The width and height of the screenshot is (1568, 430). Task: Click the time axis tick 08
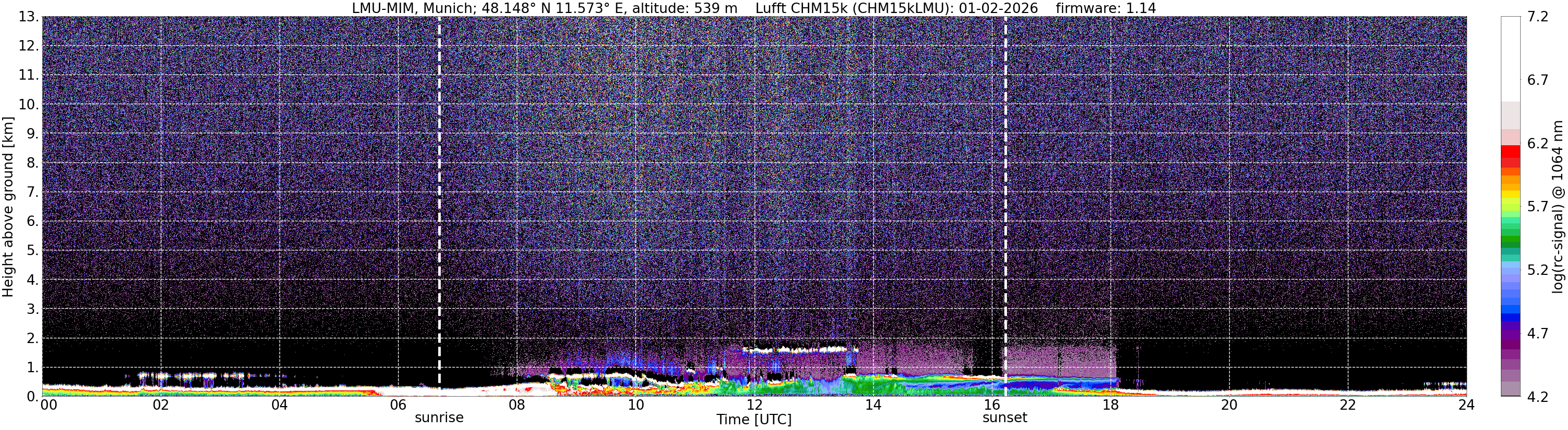(517, 406)
